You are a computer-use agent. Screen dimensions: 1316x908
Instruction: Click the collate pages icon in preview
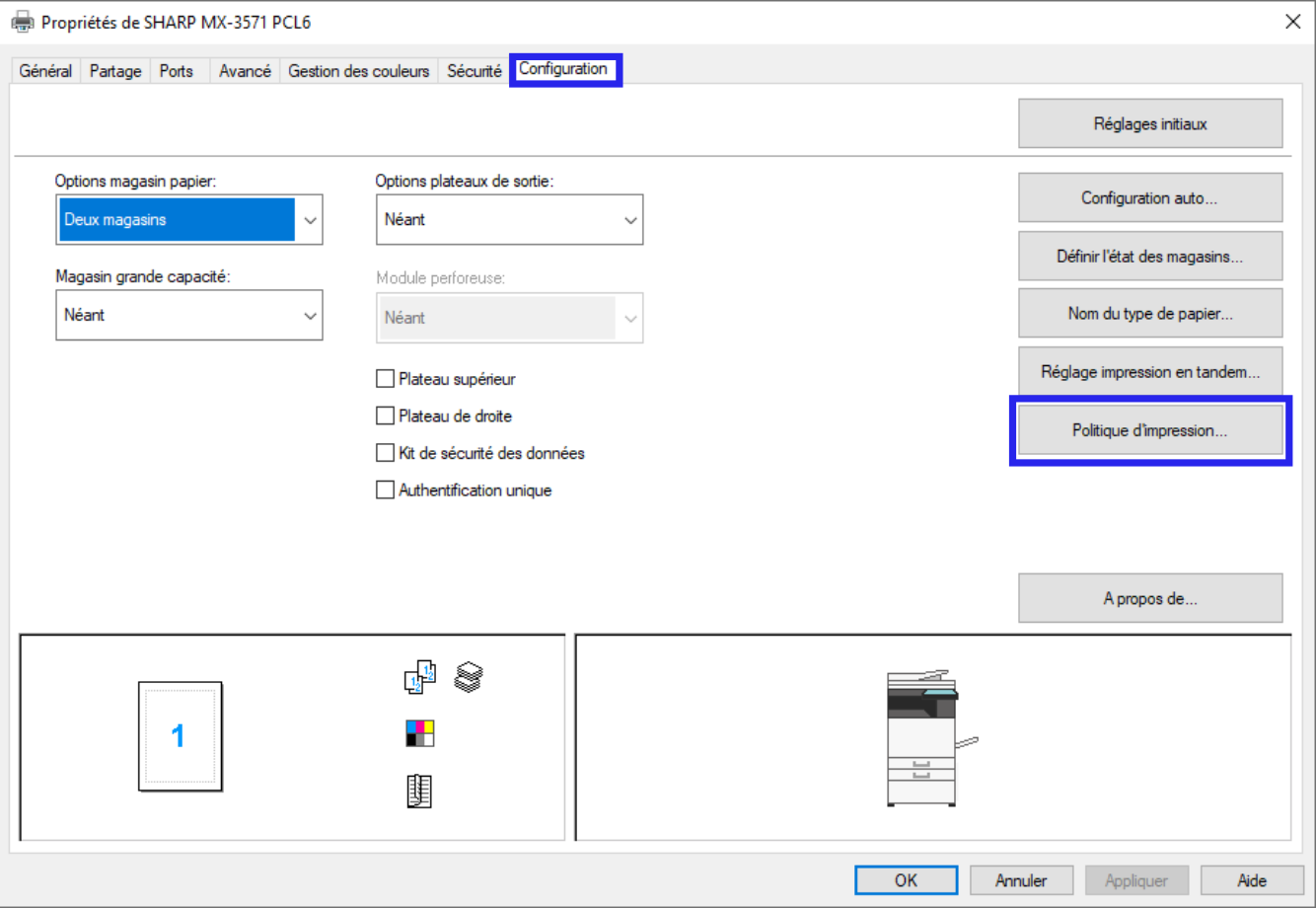(x=420, y=677)
